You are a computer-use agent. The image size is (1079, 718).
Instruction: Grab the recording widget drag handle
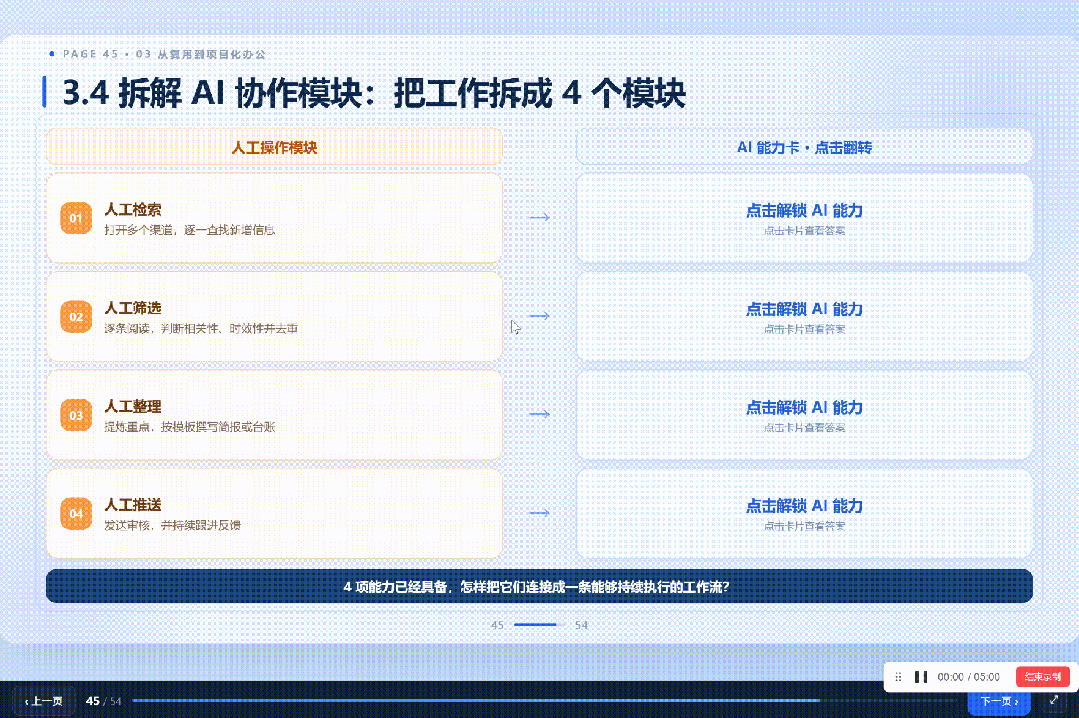coord(898,677)
